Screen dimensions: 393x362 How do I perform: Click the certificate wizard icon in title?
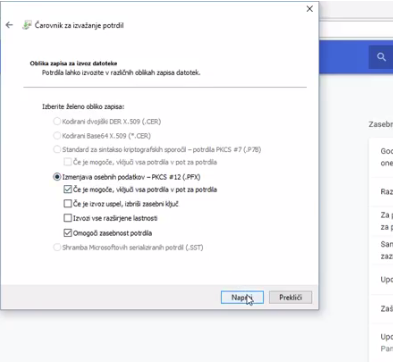(27, 25)
